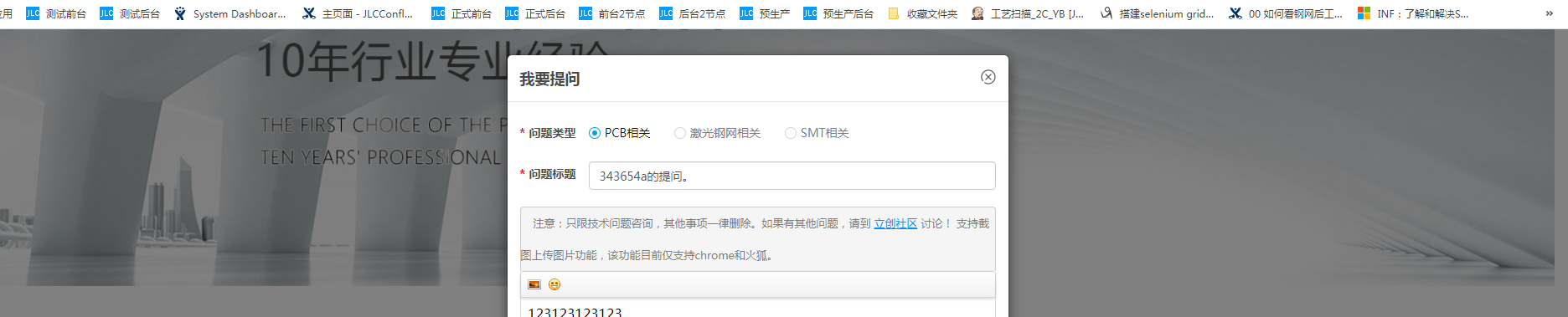The height and width of the screenshot is (317, 1568).
Task: Click the emoticon editor icon
Action: coord(554,284)
